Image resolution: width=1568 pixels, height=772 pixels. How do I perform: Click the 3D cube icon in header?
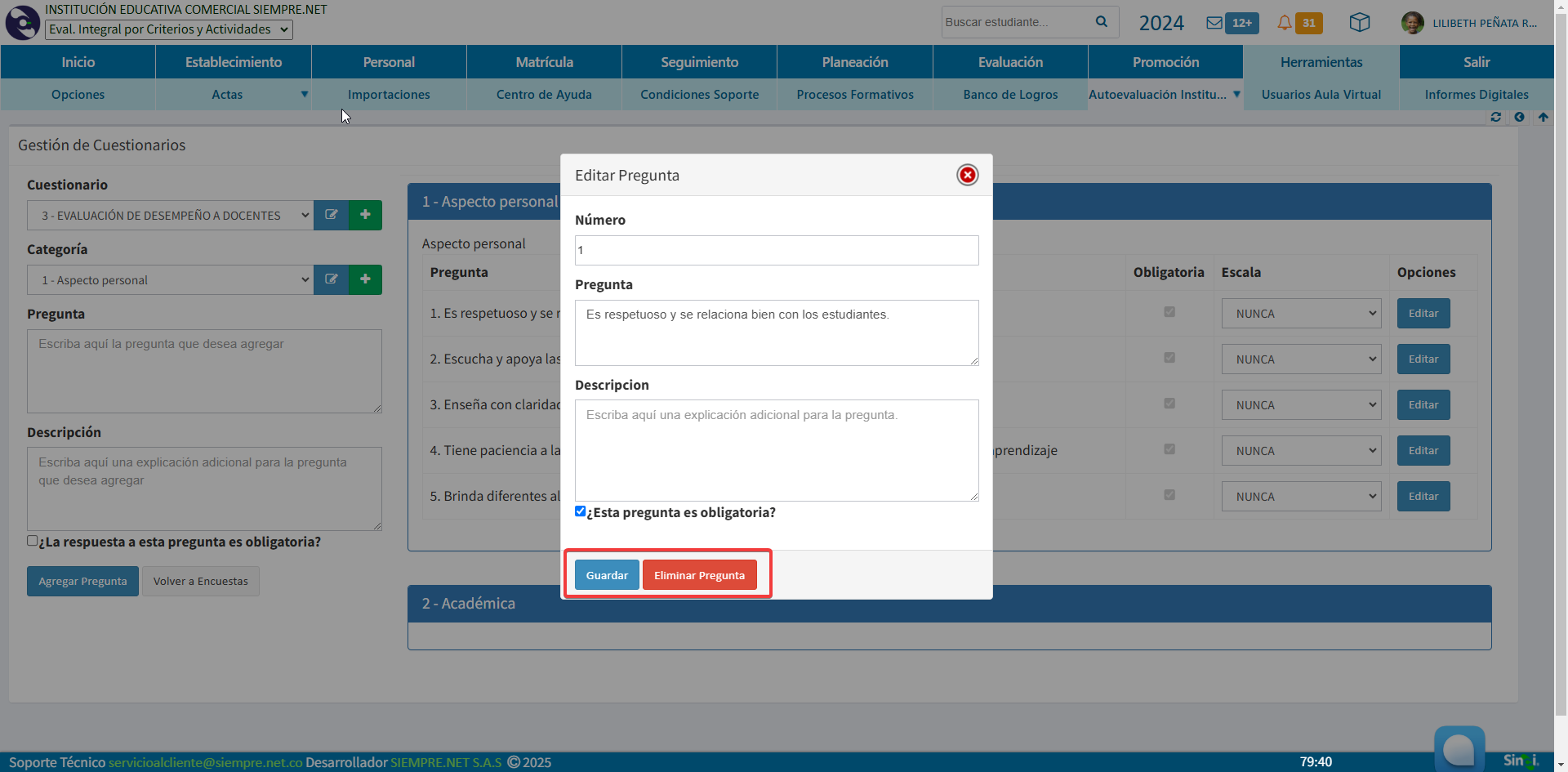coord(1360,23)
